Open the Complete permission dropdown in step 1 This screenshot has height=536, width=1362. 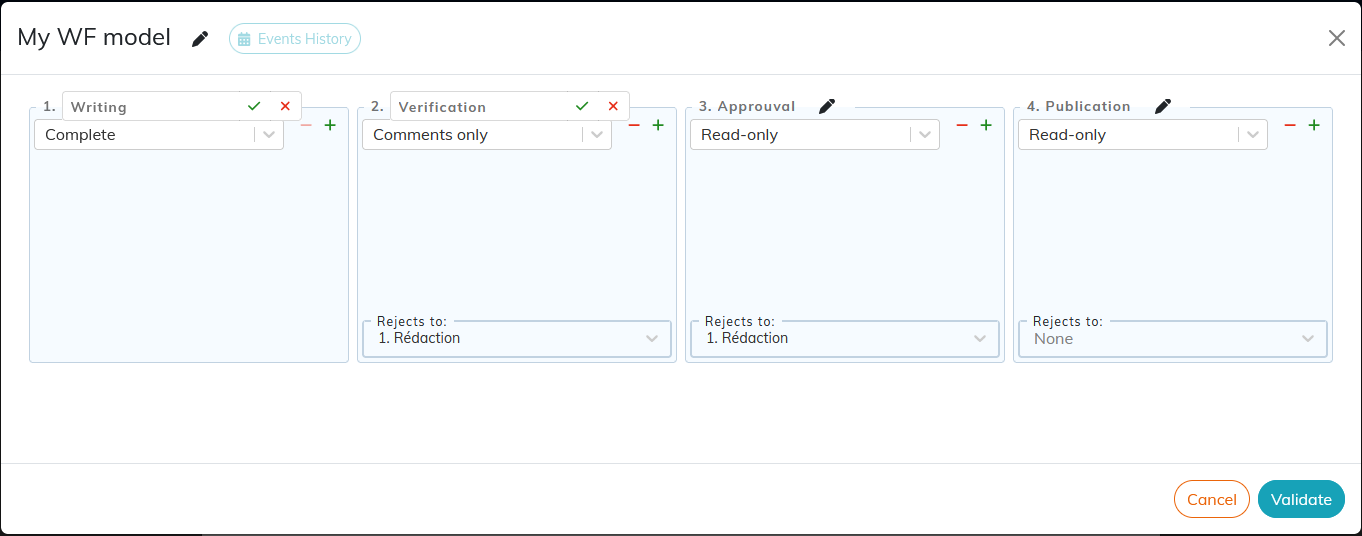(x=159, y=135)
